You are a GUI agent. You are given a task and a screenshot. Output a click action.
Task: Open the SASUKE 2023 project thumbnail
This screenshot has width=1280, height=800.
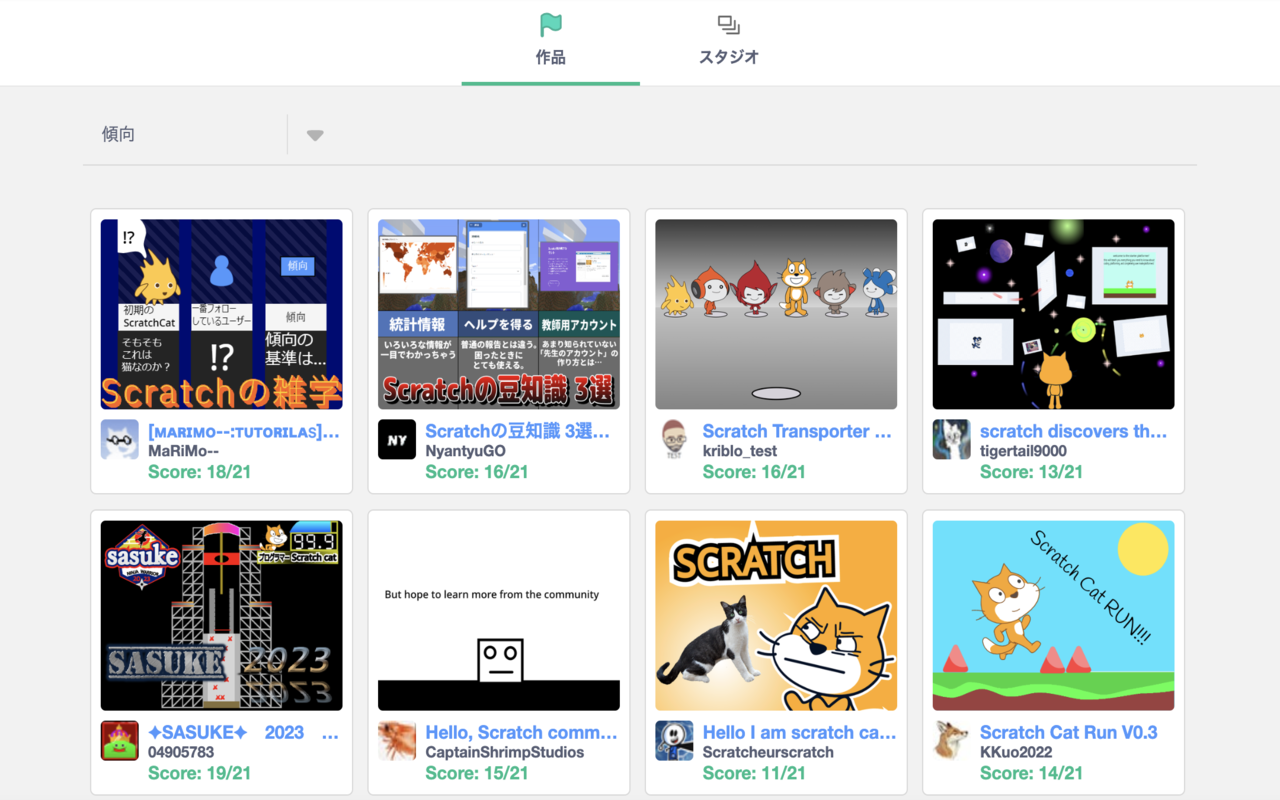click(221, 615)
